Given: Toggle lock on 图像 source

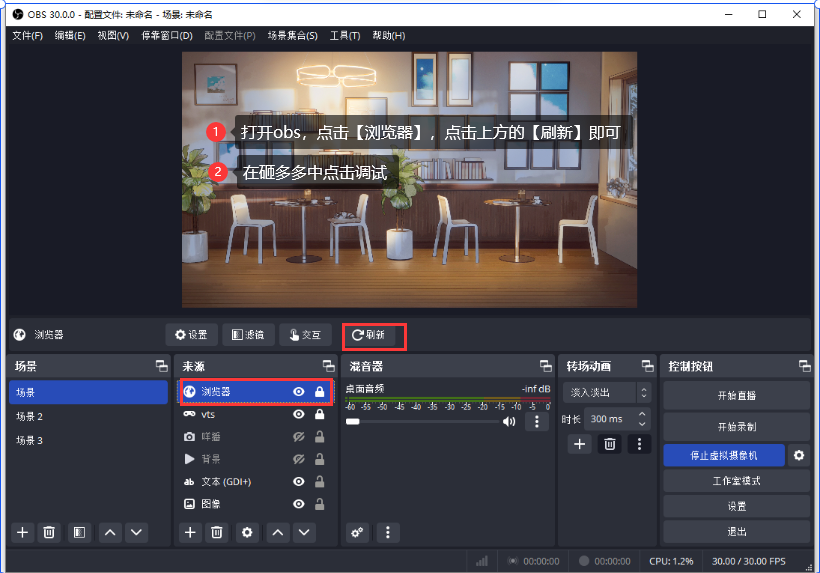Looking at the screenshot, I should pyautogui.click(x=320, y=504).
